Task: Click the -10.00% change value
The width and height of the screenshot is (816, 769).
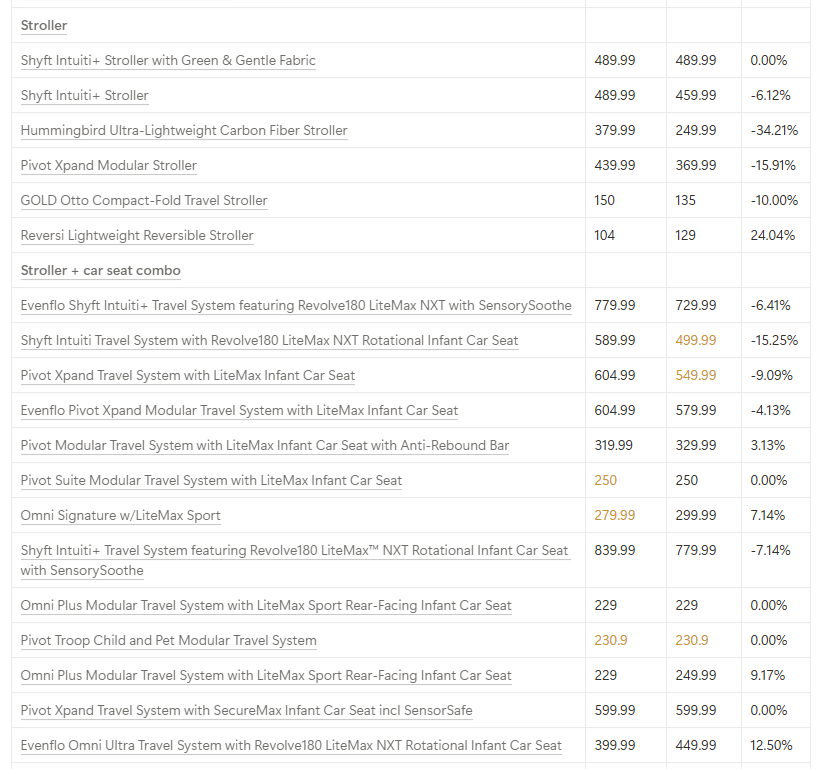Action: tap(774, 200)
